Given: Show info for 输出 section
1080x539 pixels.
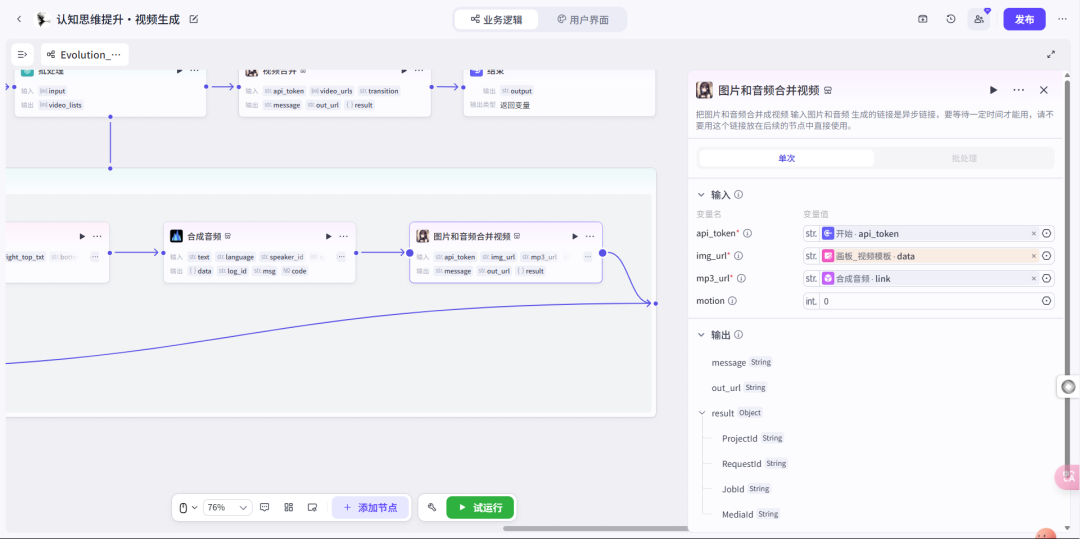Looking at the screenshot, I should 738,335.
